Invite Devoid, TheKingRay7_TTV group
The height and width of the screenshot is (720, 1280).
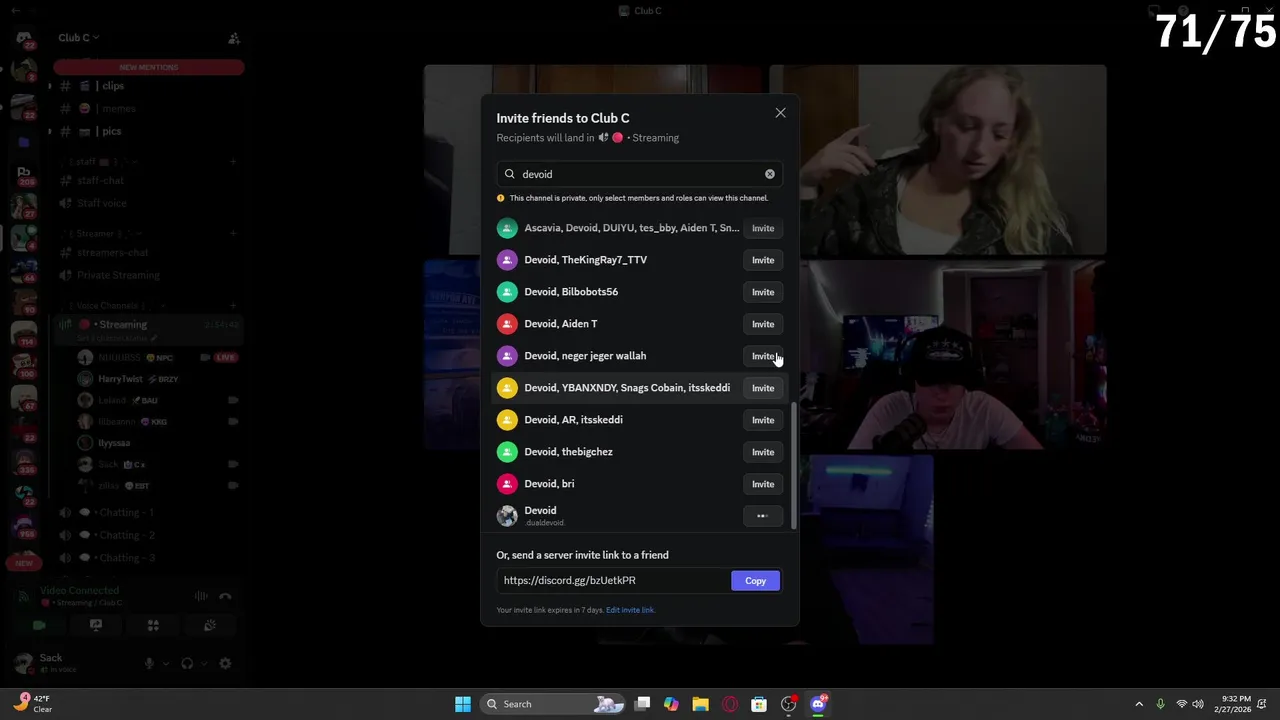763,260
